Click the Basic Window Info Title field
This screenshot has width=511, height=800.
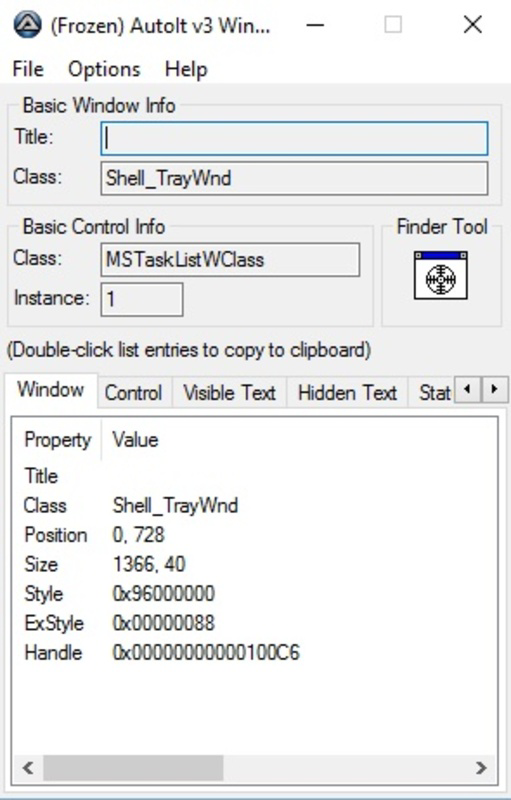pos(294,138)
